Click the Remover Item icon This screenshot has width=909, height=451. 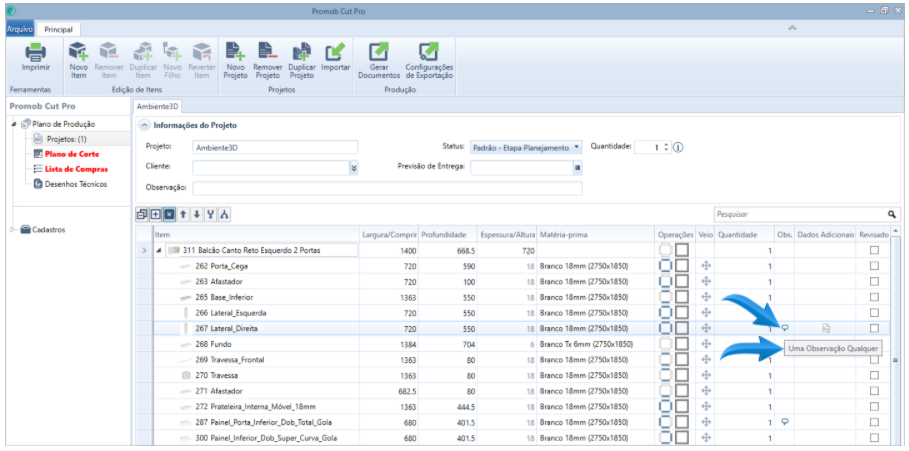tap(108, 52)
